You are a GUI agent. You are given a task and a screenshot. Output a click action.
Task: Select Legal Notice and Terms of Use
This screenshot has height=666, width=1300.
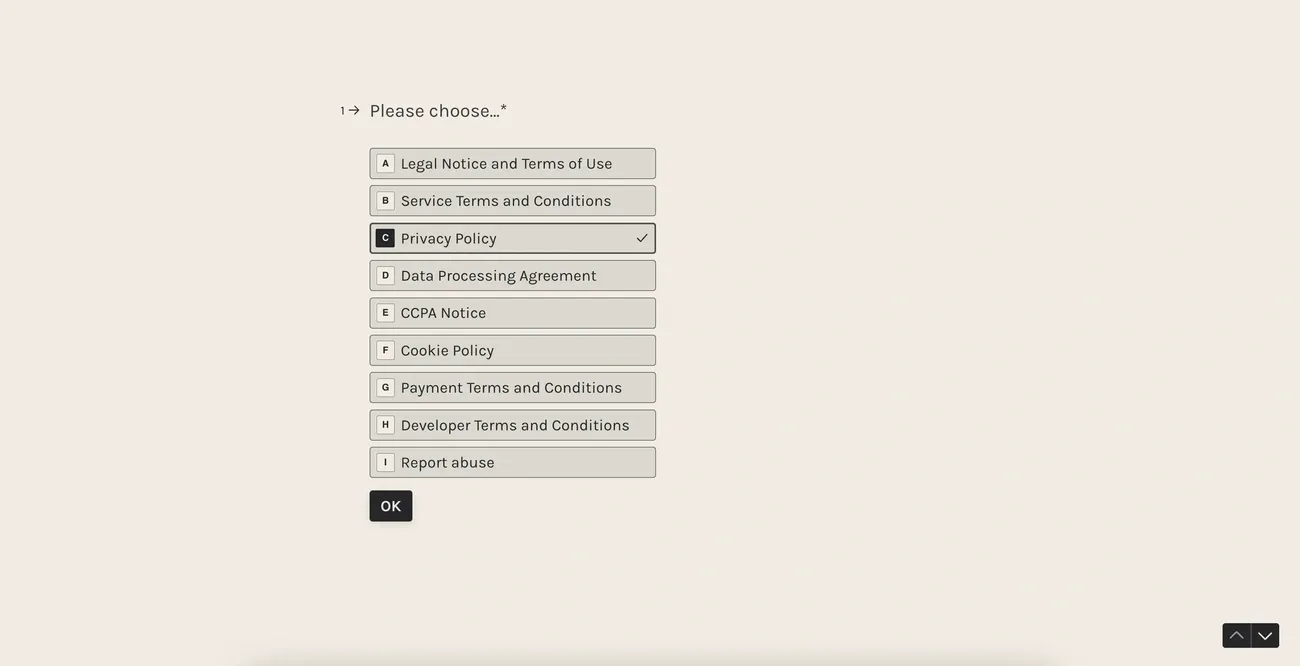coord(506,164)
